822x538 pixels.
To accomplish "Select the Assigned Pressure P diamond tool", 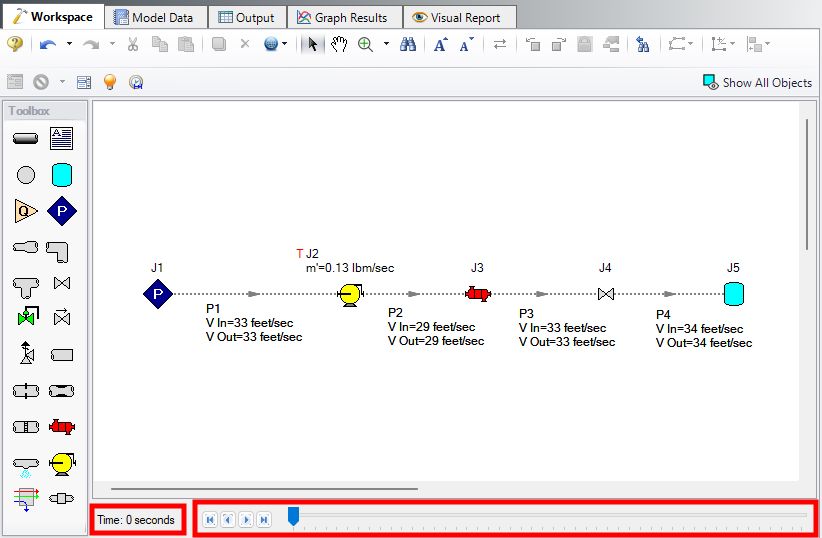I will coord(62,211).
